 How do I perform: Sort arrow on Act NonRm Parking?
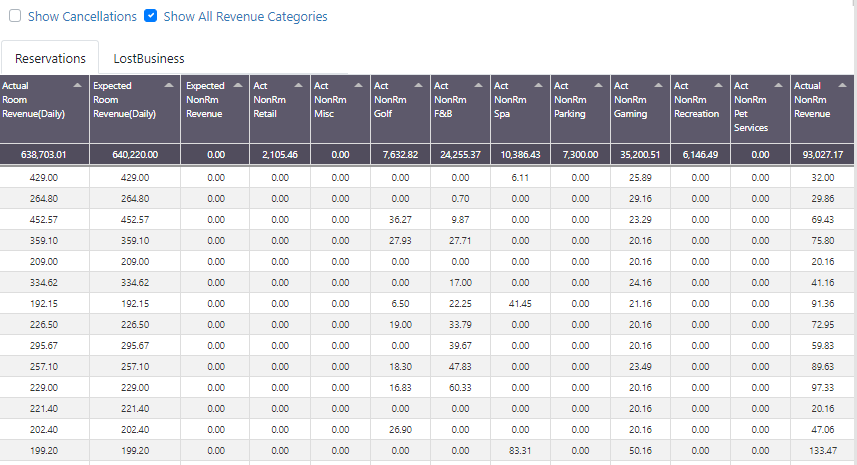coord(598,85)
